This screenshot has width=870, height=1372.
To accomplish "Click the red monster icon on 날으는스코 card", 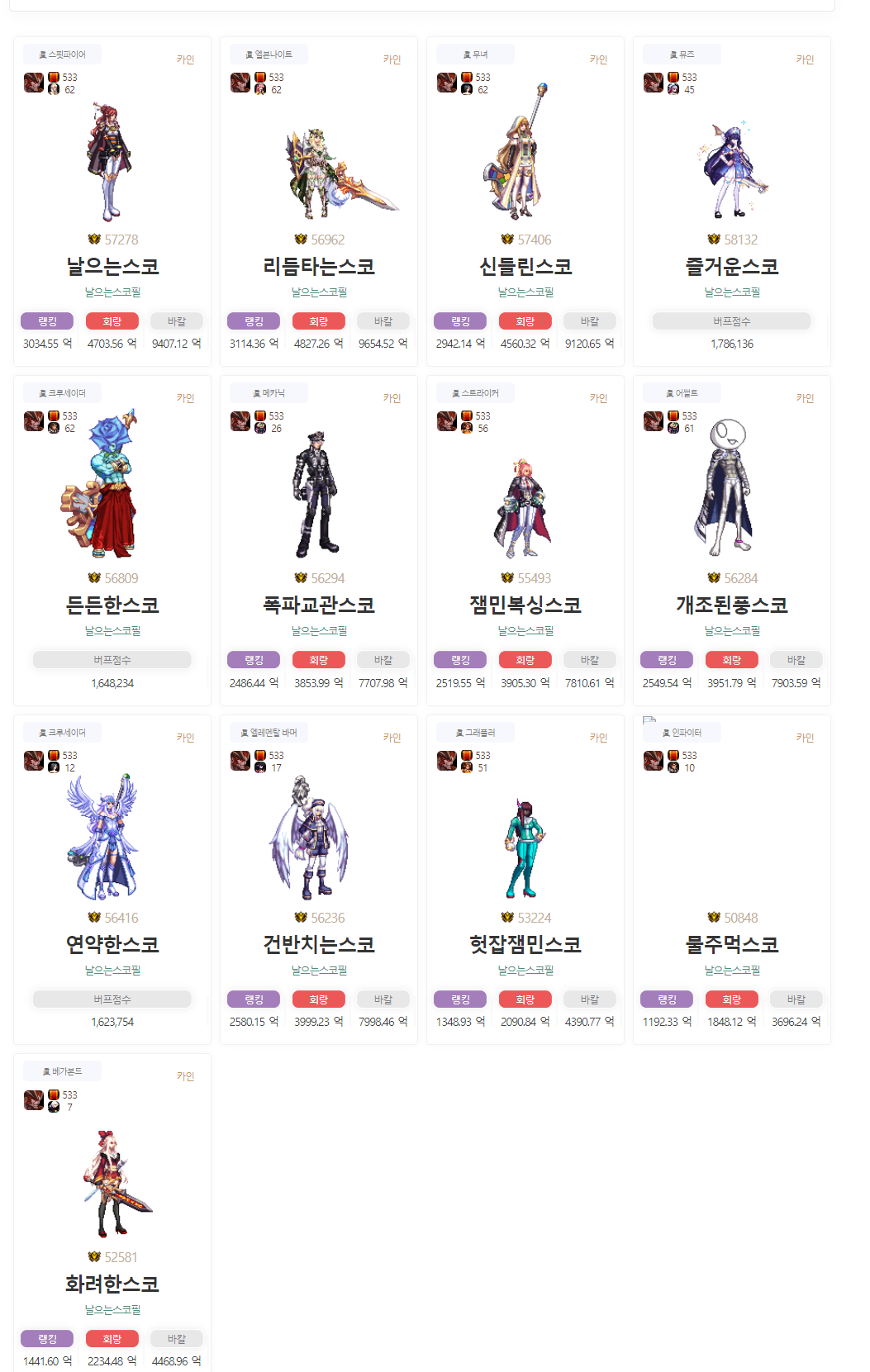I will pos(34,83).
